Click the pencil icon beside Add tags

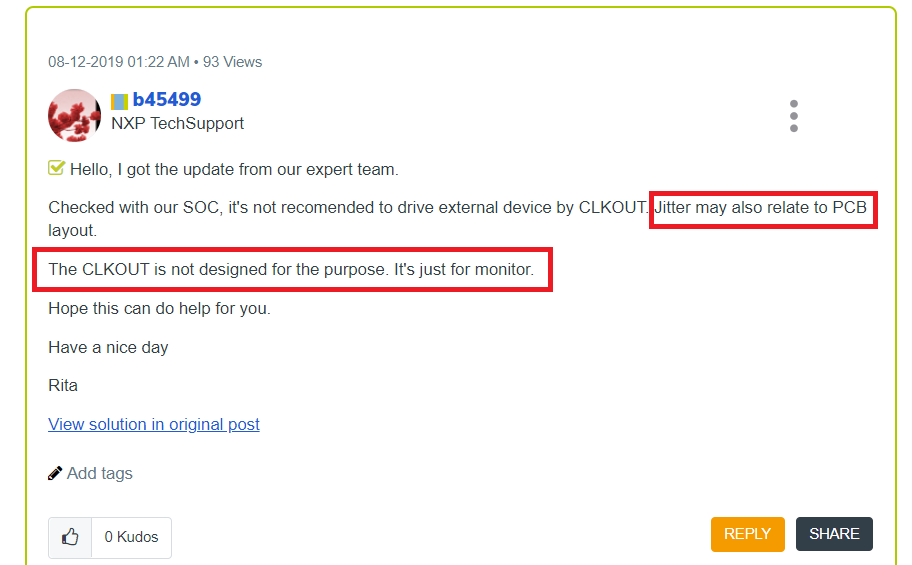(56, 473)
